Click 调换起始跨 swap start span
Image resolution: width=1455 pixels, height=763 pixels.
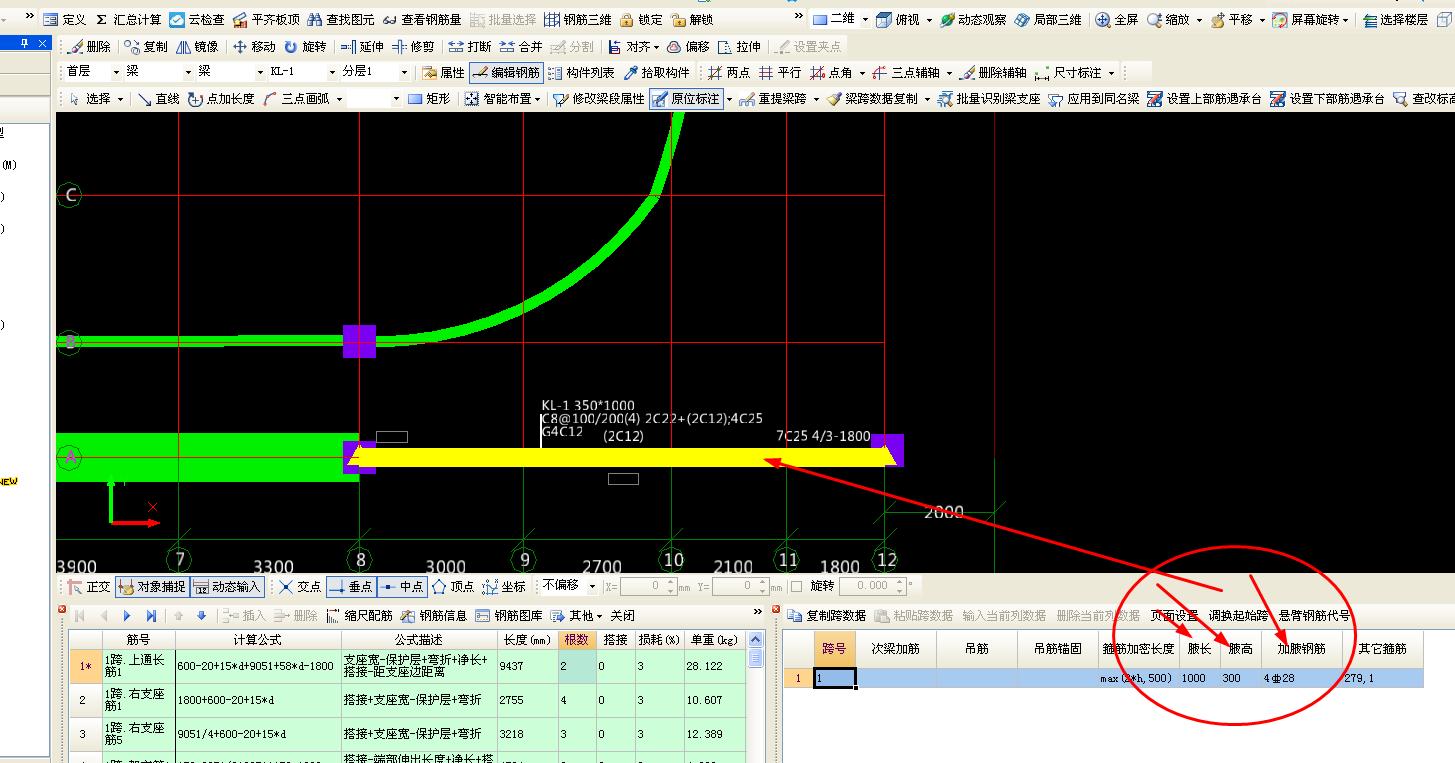pos(1238,616)
